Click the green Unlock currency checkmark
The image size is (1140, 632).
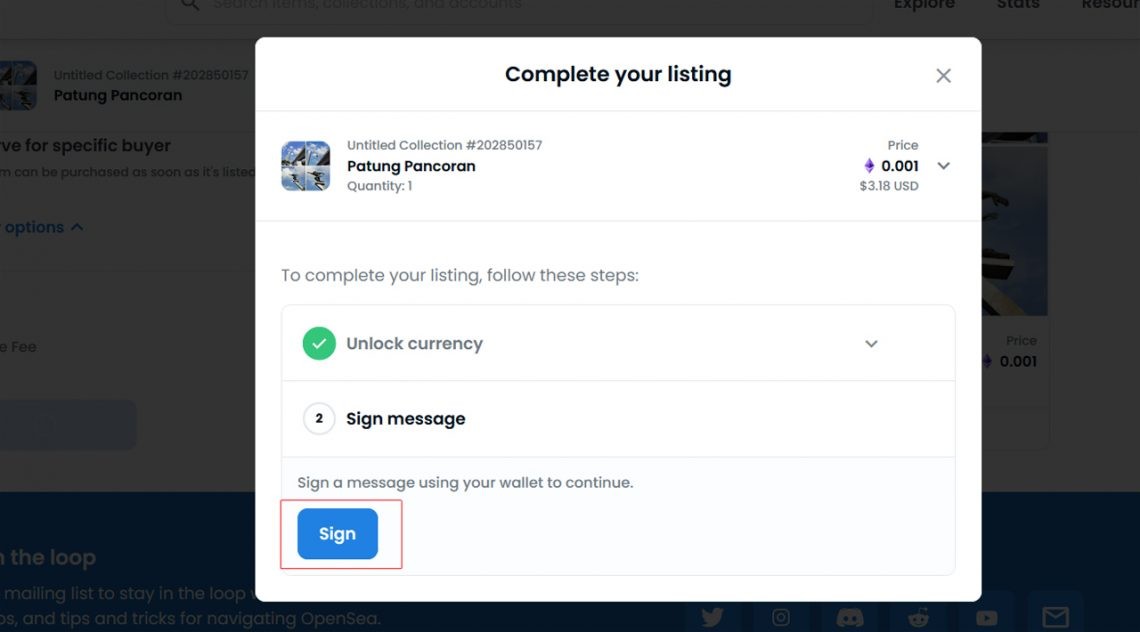(319, 343)
